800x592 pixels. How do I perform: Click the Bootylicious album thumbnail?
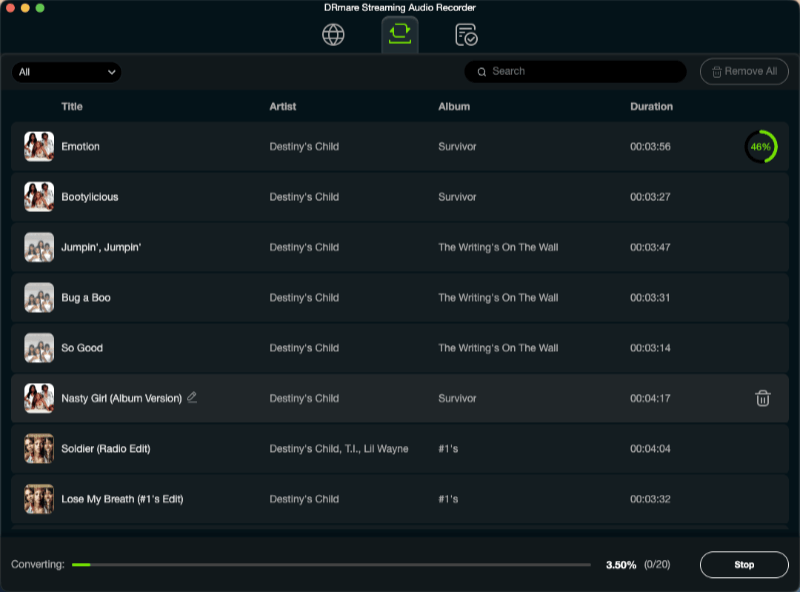tap(39, 197)
